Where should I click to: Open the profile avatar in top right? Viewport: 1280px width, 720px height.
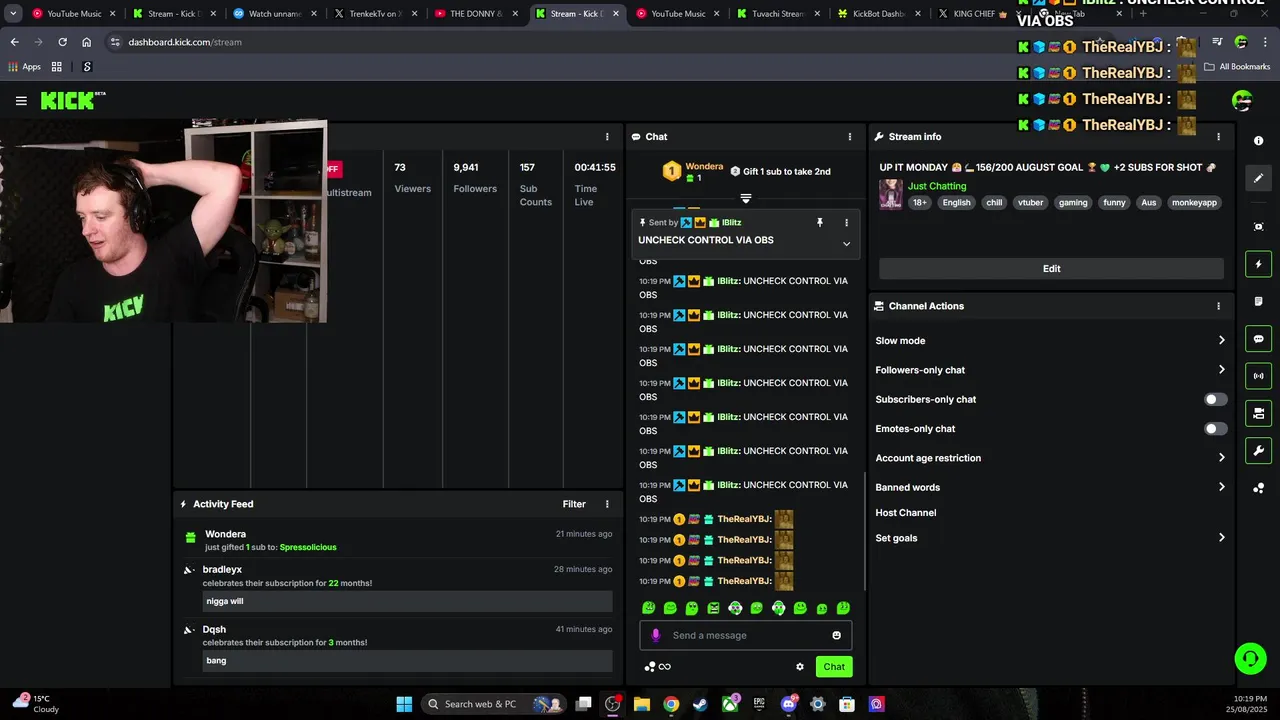click(1243, 100)
